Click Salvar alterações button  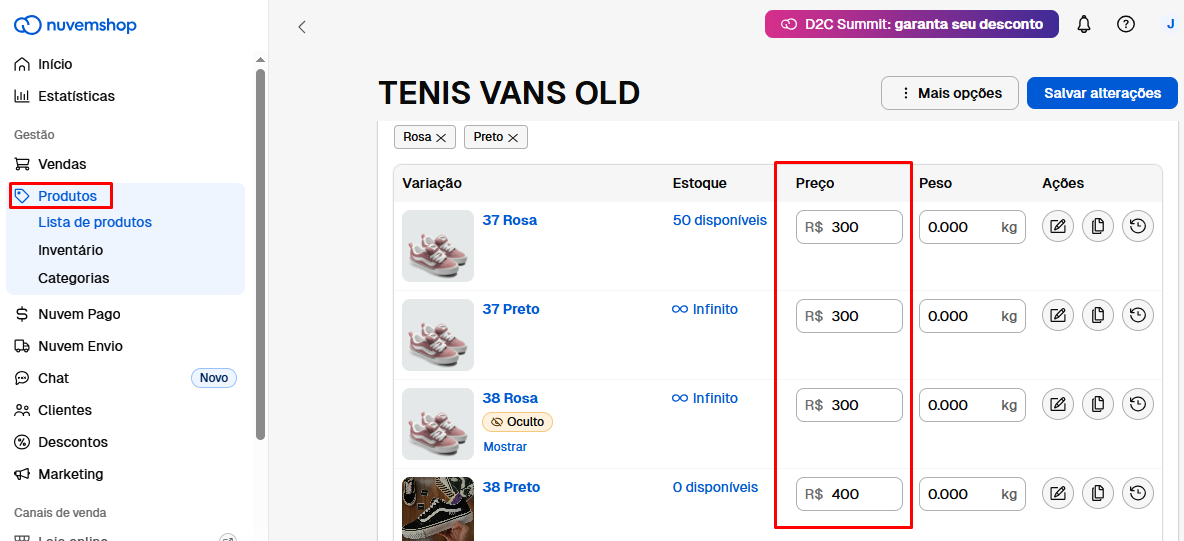pyautogui.click(x=1102, y=93)
